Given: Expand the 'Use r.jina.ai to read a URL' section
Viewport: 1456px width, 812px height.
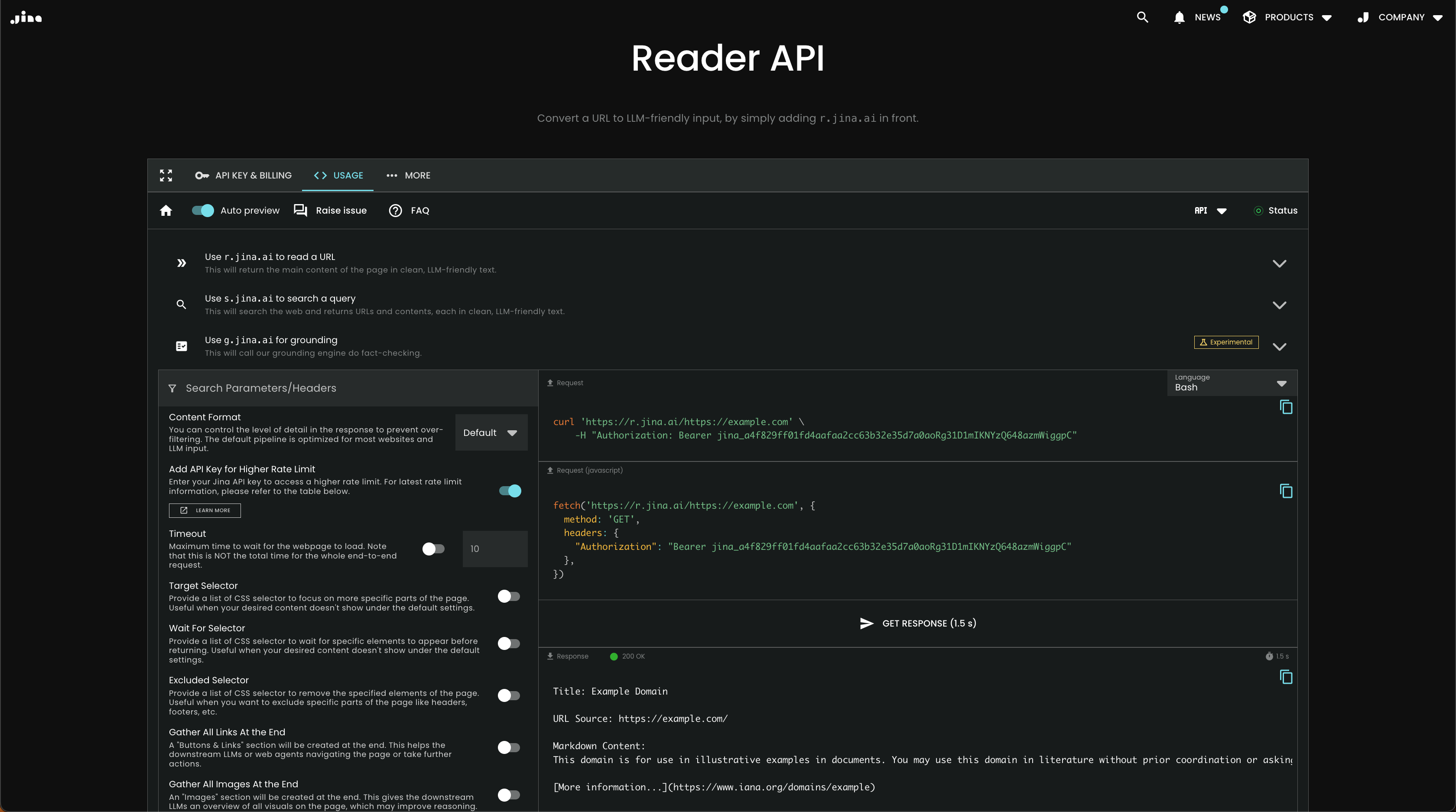Looking at the screenshot, I should (x=1279, y=263).
